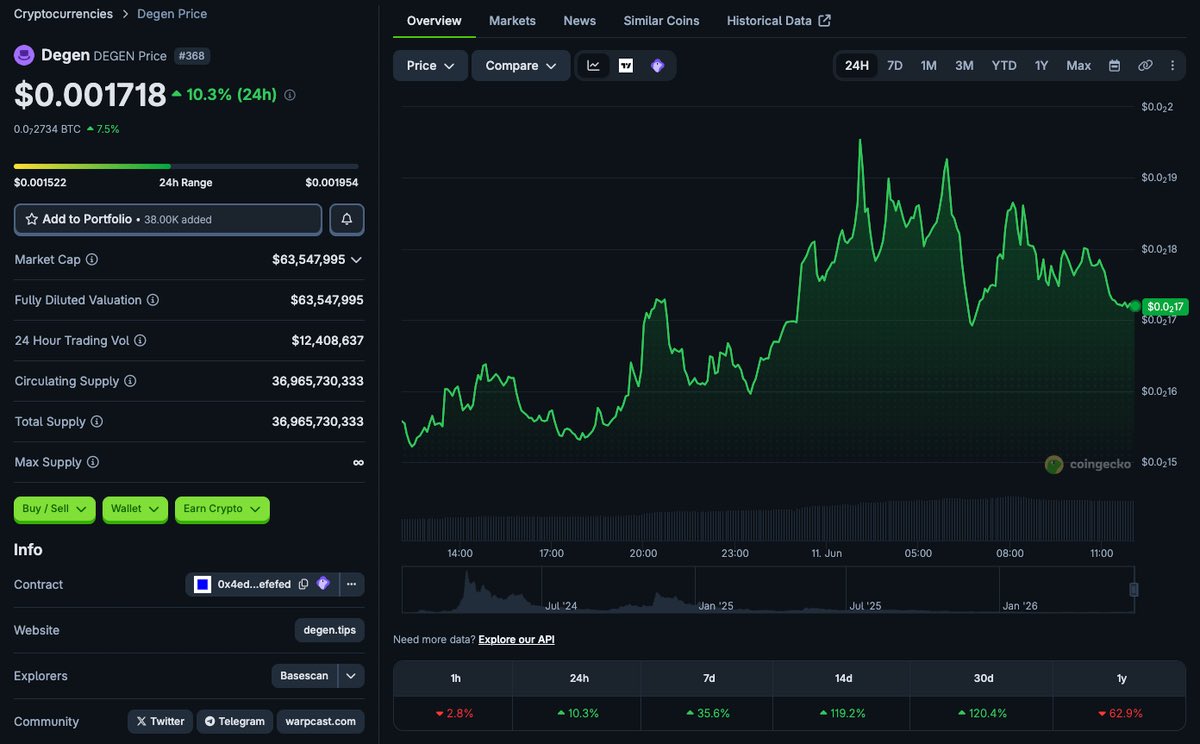Viewport: 1200px width, 744px height.
Task: Open Buy / Sell dropdown
Action: click(55, 509)
